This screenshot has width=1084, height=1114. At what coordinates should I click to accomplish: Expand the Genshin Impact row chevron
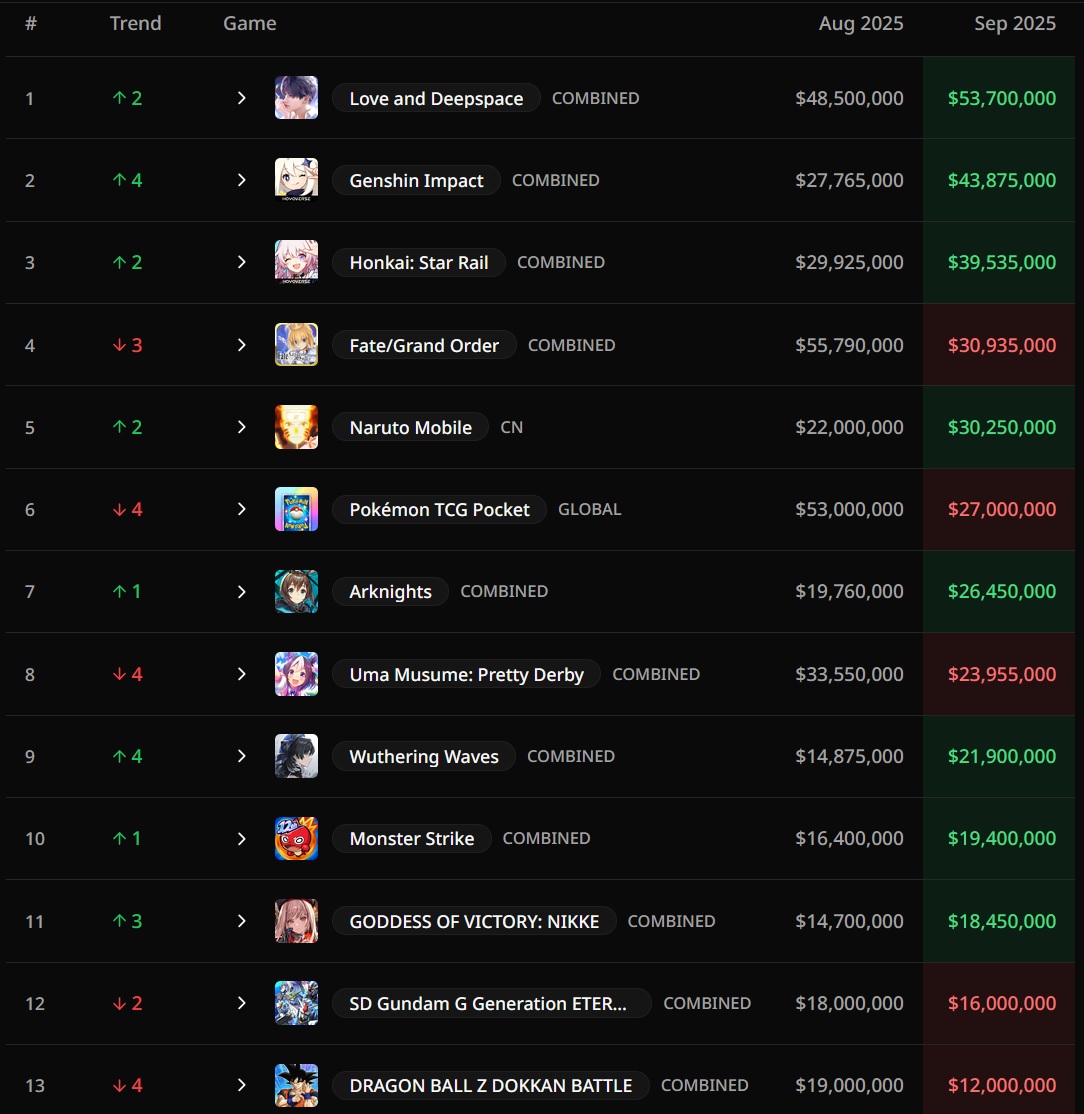(242, 180)
